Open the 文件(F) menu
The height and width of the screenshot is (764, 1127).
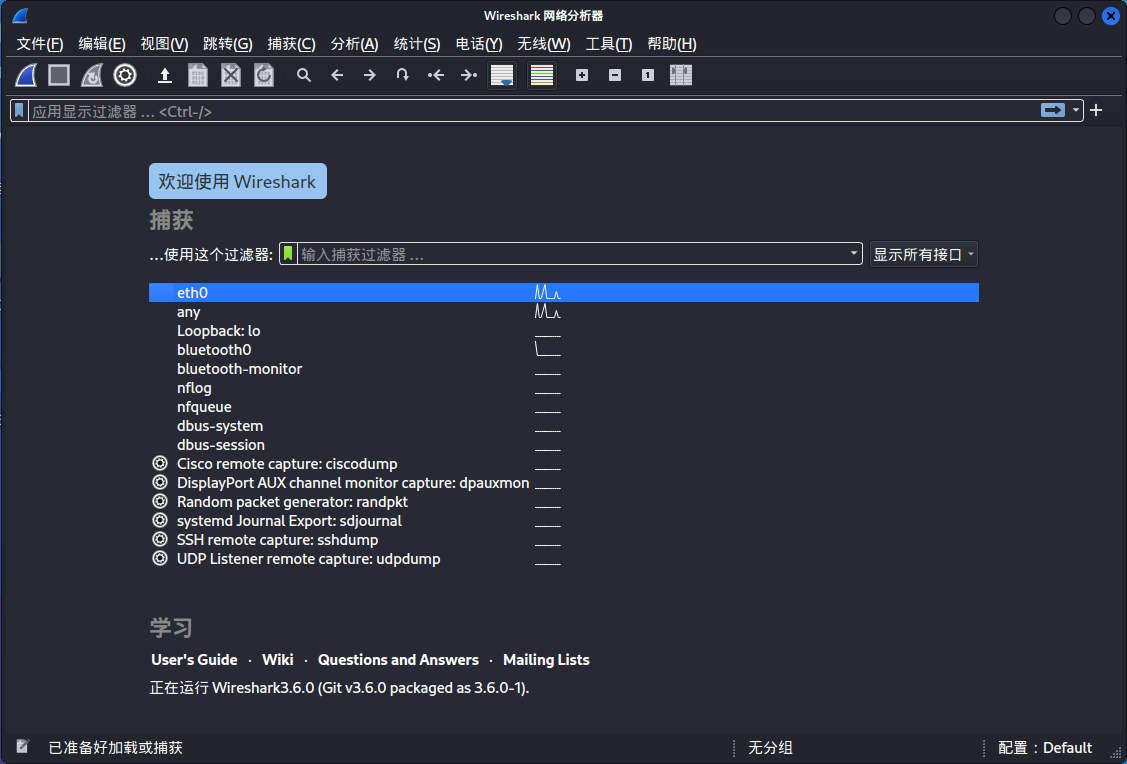(x=40, y=44)
